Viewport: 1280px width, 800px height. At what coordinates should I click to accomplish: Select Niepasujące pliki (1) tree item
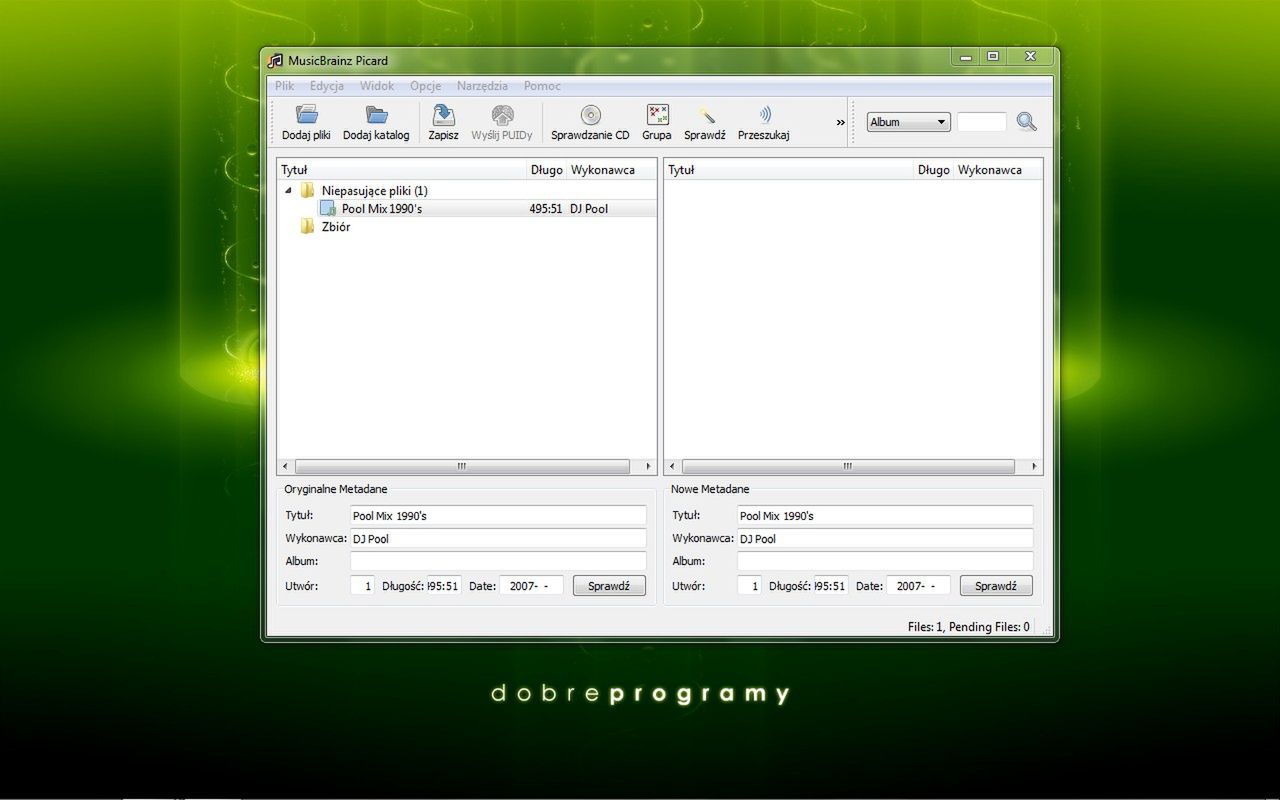[375, 190]
